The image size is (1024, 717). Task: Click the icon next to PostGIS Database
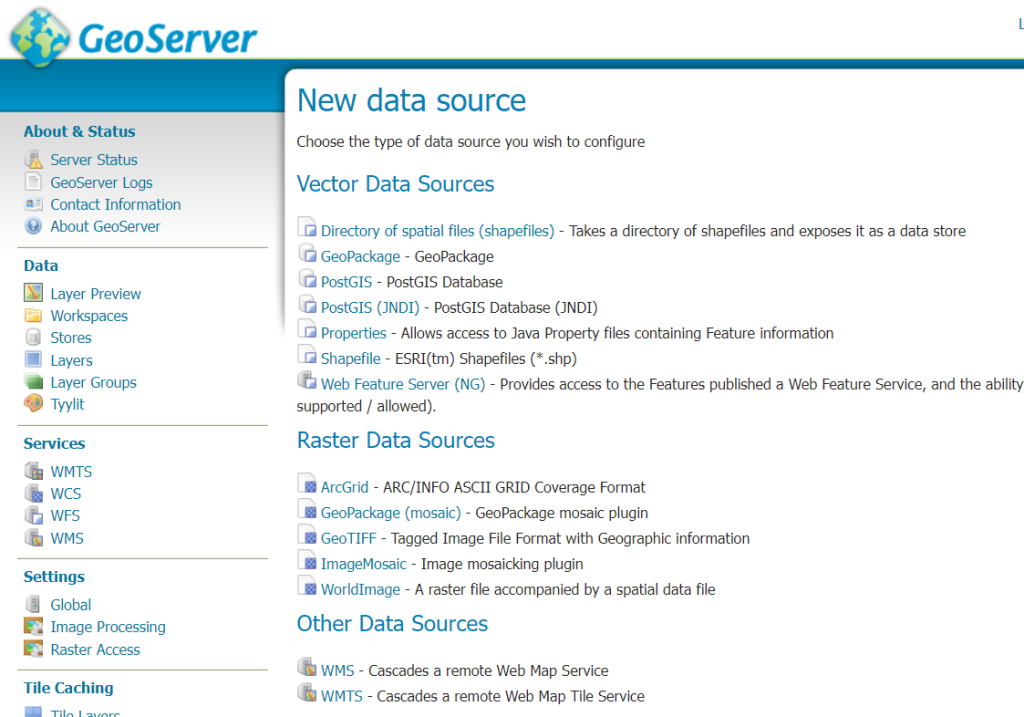click(x=307, y=278)
